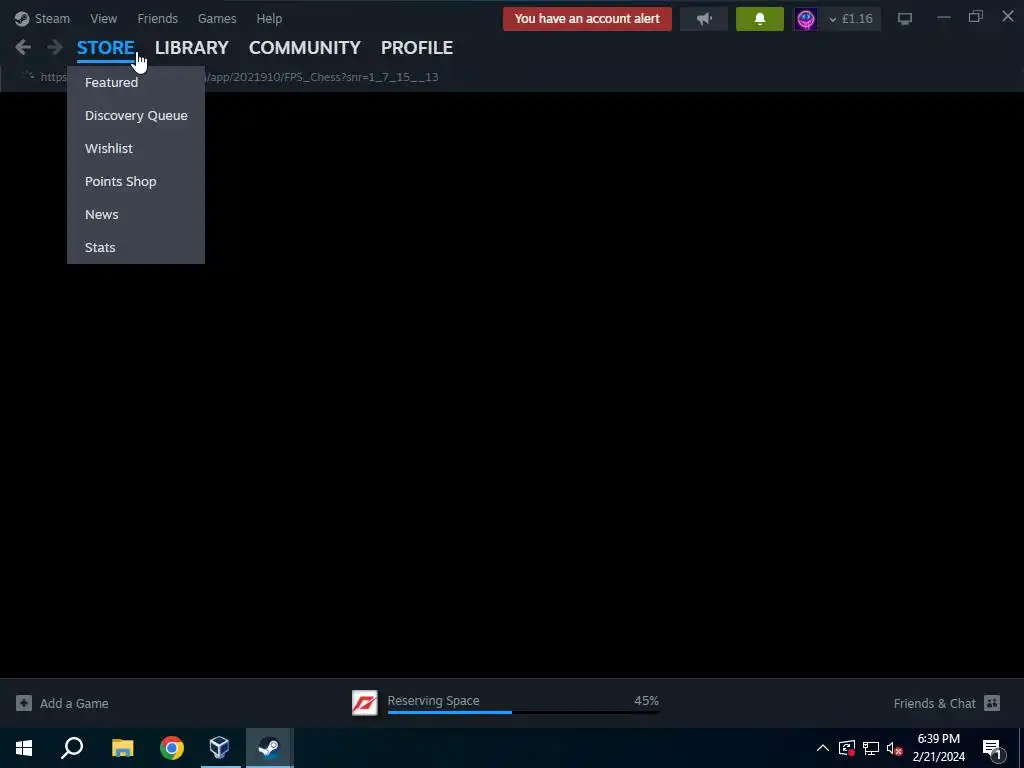
Task: Open VirtualBox cube icon in taskbar
Action: [x=219, y=748]
